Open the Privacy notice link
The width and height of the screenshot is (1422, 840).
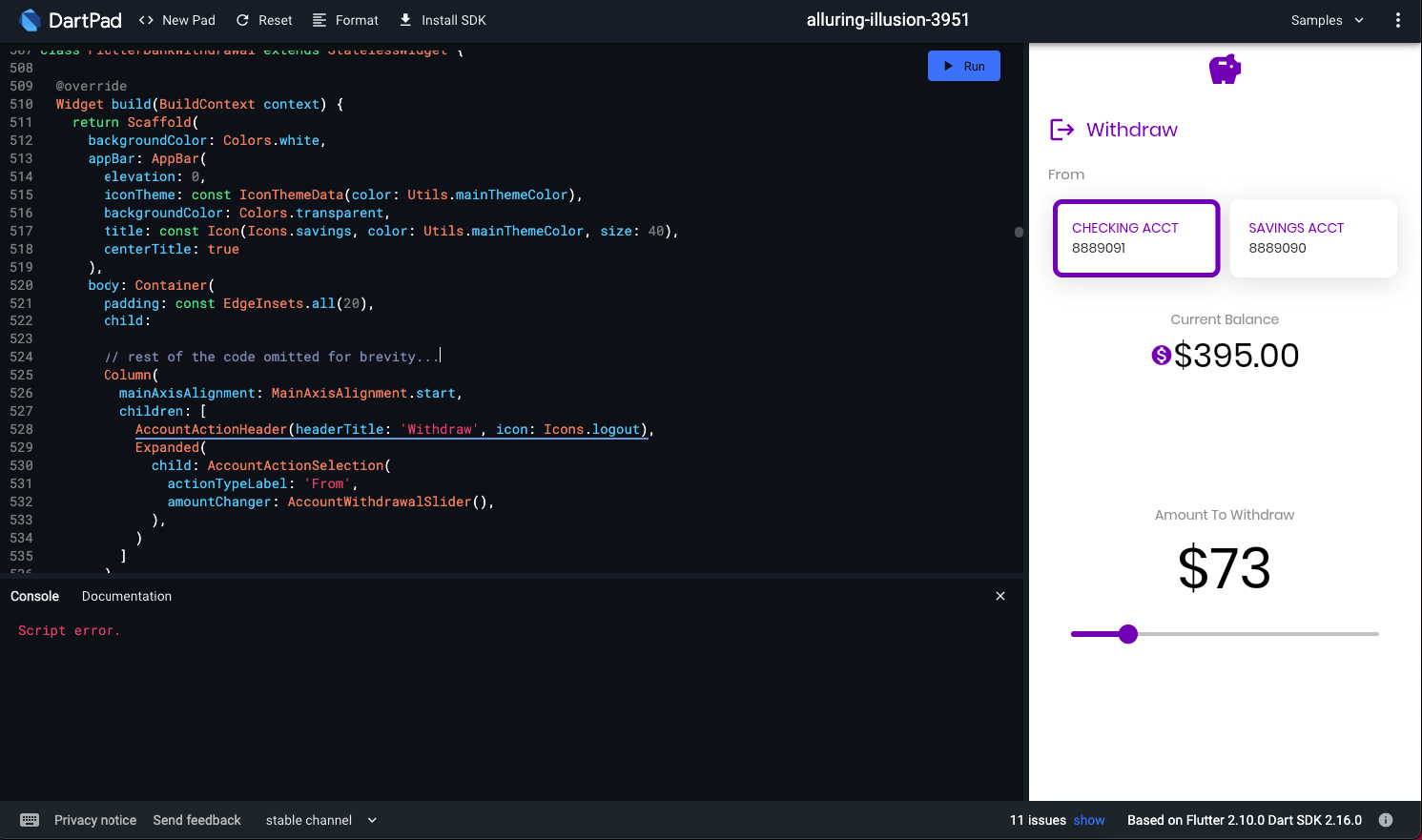[x=95, y=820]
